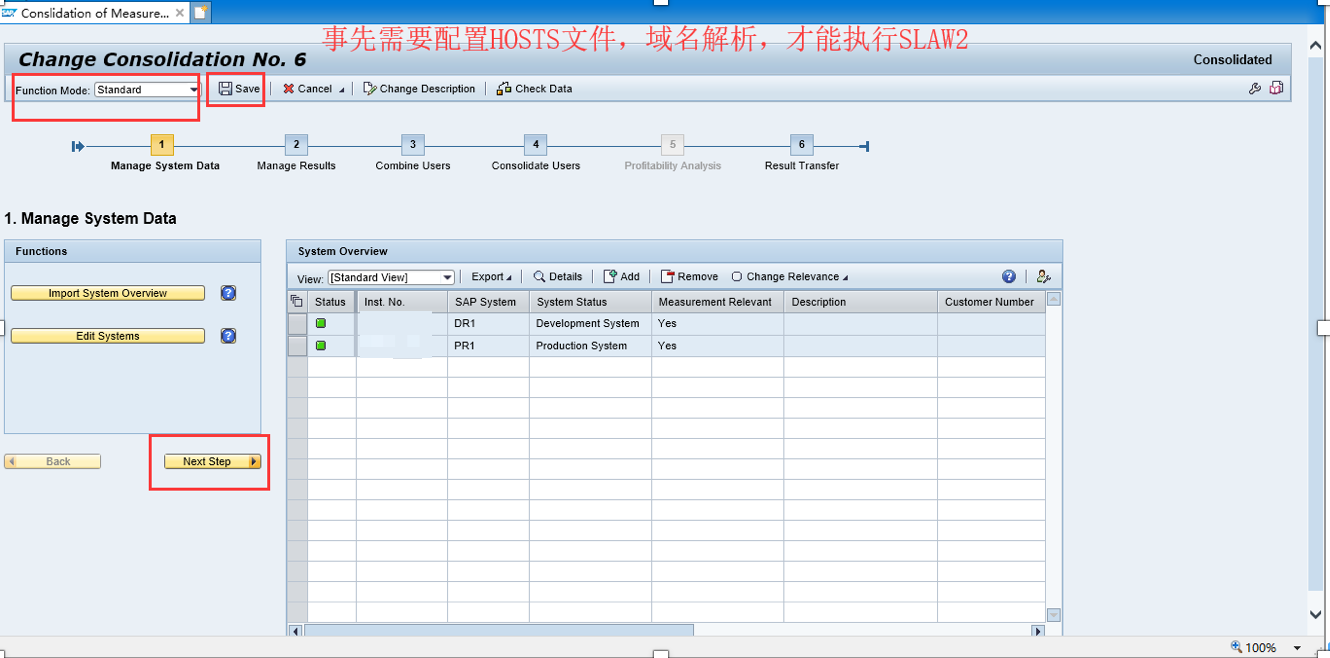Open the 100% zoom control at bottom right
Screen dimensions: 1330x658
1261,647
